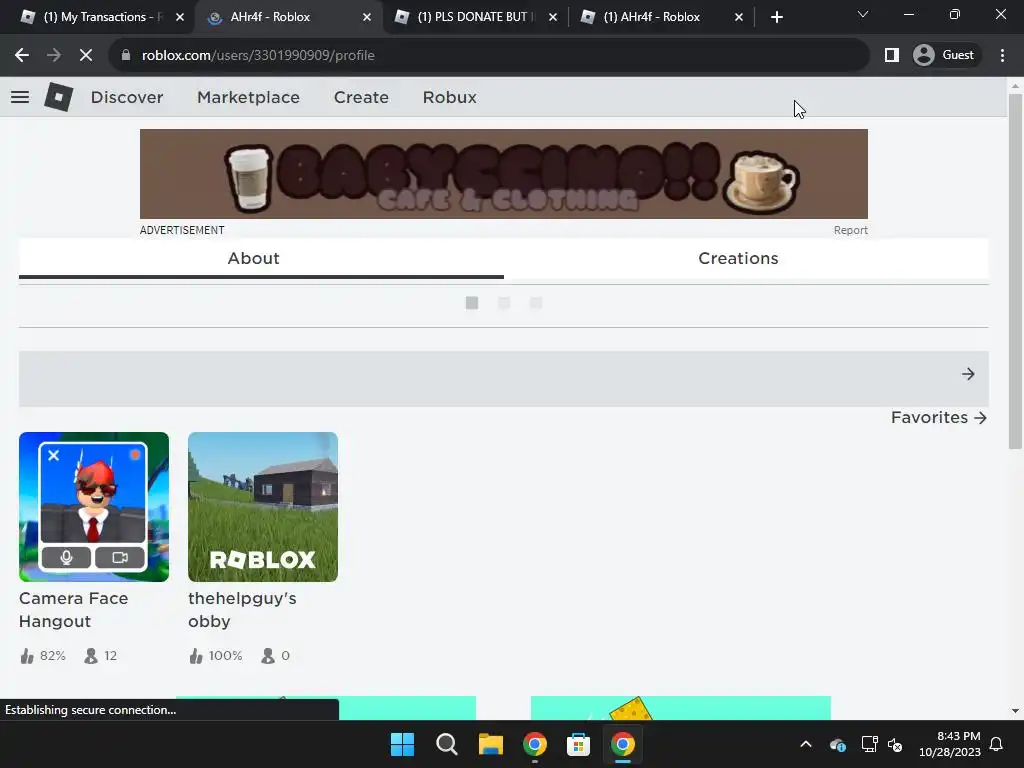Click the page vertical scrollbar thumb
This screenshot has width=1024, height=768.
(x=1015, y=271)
